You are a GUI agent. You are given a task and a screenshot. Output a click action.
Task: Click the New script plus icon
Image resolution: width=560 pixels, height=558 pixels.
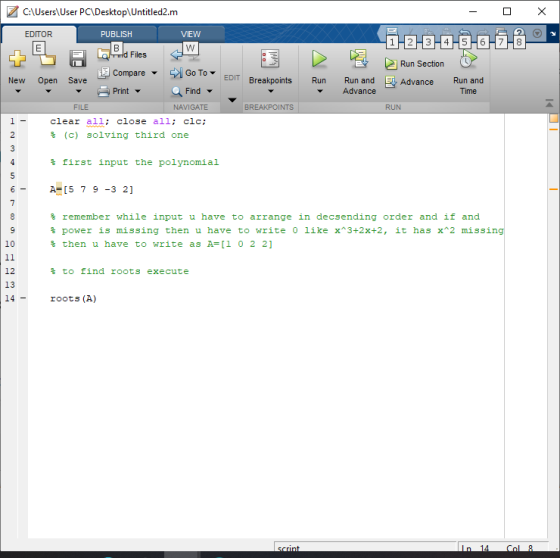tap(17, 59)
